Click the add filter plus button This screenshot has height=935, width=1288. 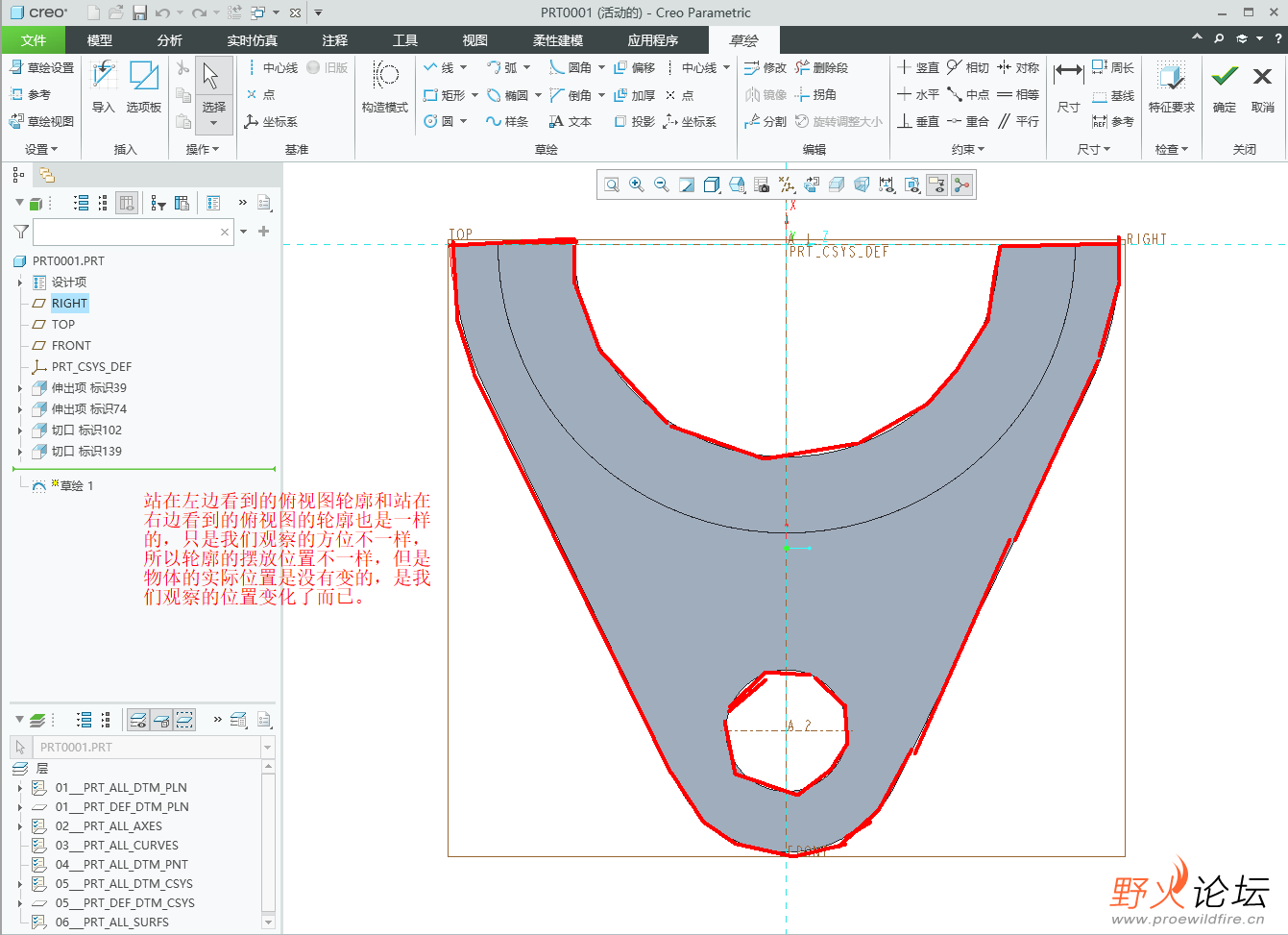coord(263,232)
